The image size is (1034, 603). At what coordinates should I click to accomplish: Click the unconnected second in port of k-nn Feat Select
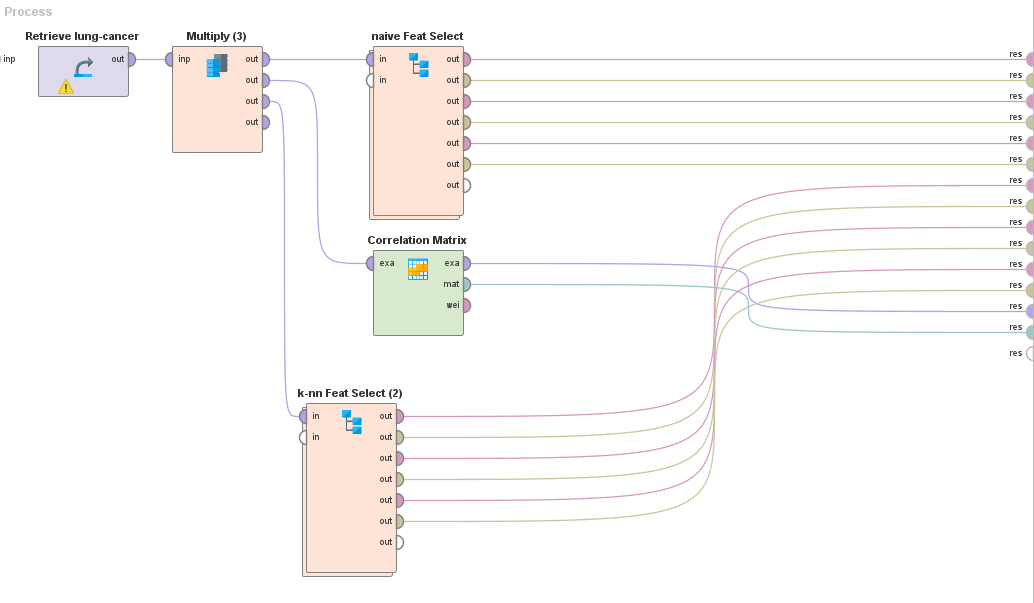click(x=304, y=437)
